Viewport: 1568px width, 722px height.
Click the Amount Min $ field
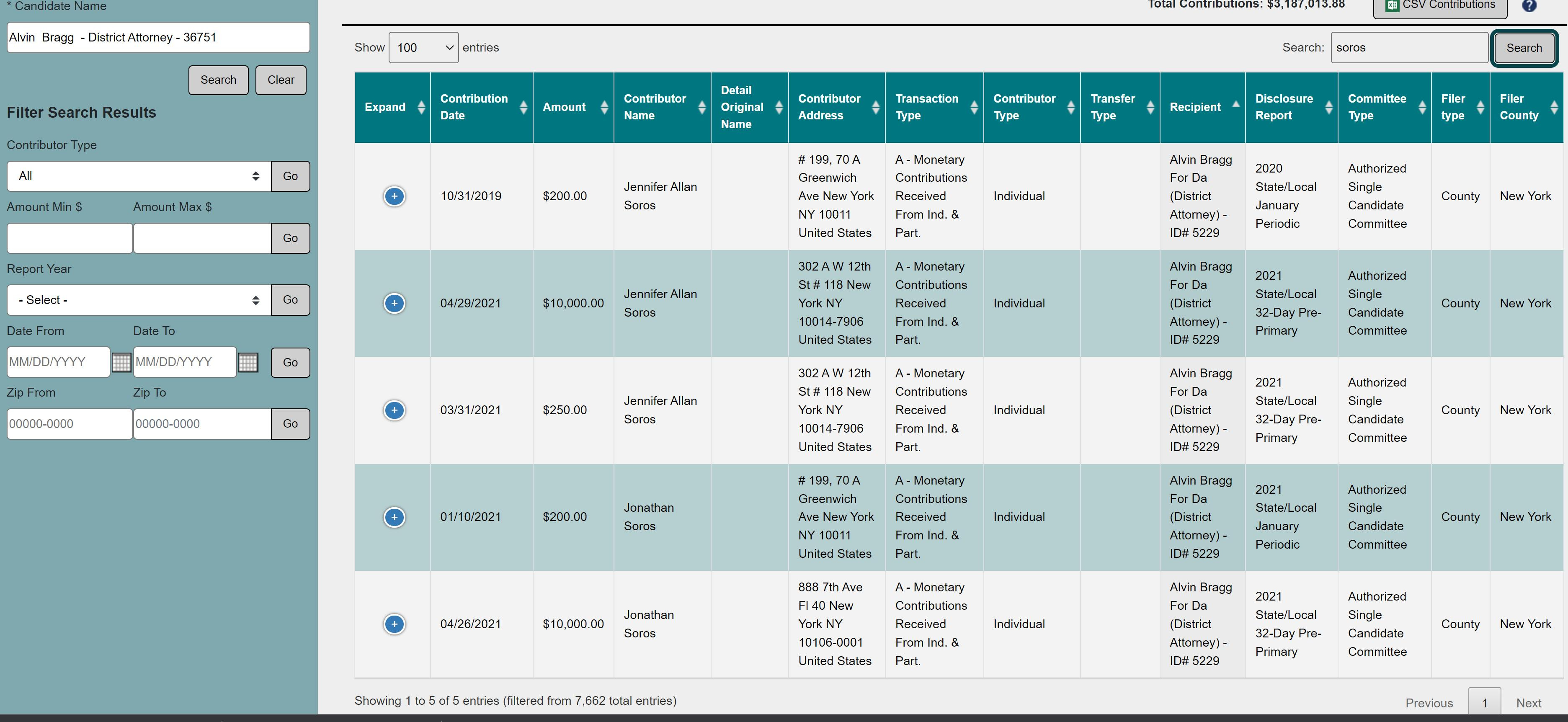pyautogui.click(x=70, y=238)
